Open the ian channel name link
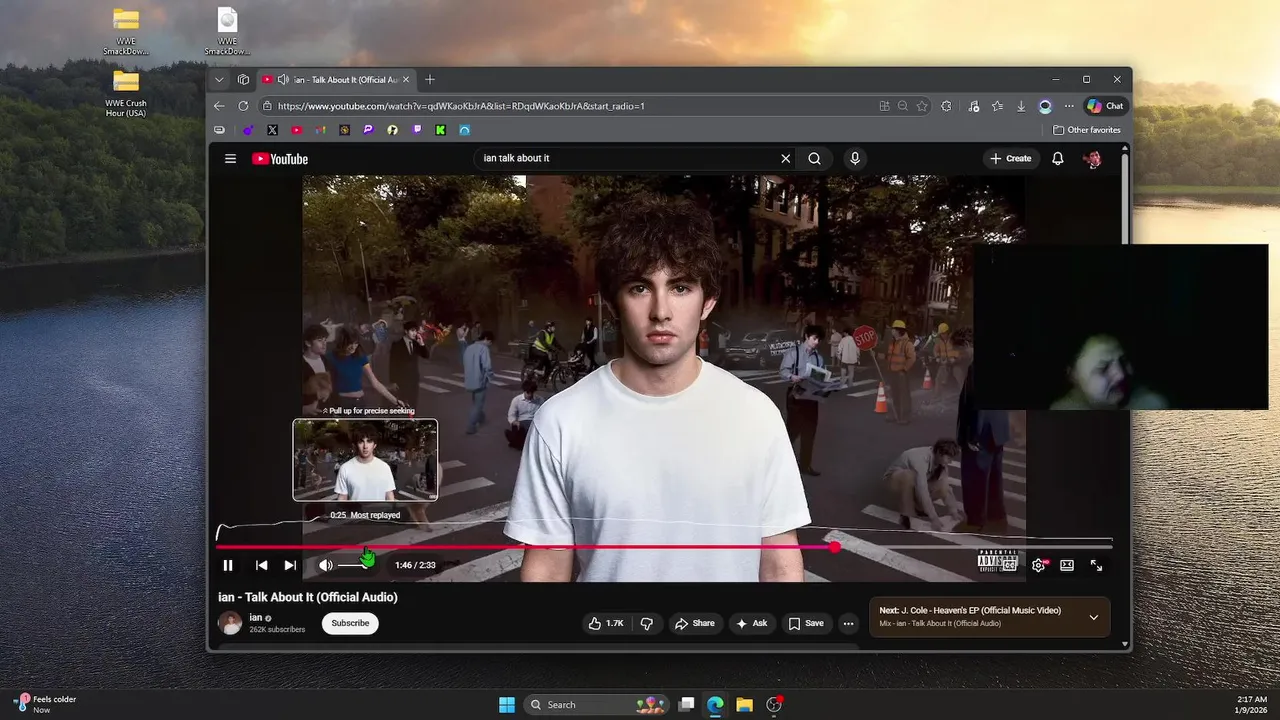 pyautogui.click(x=256, y=617)
